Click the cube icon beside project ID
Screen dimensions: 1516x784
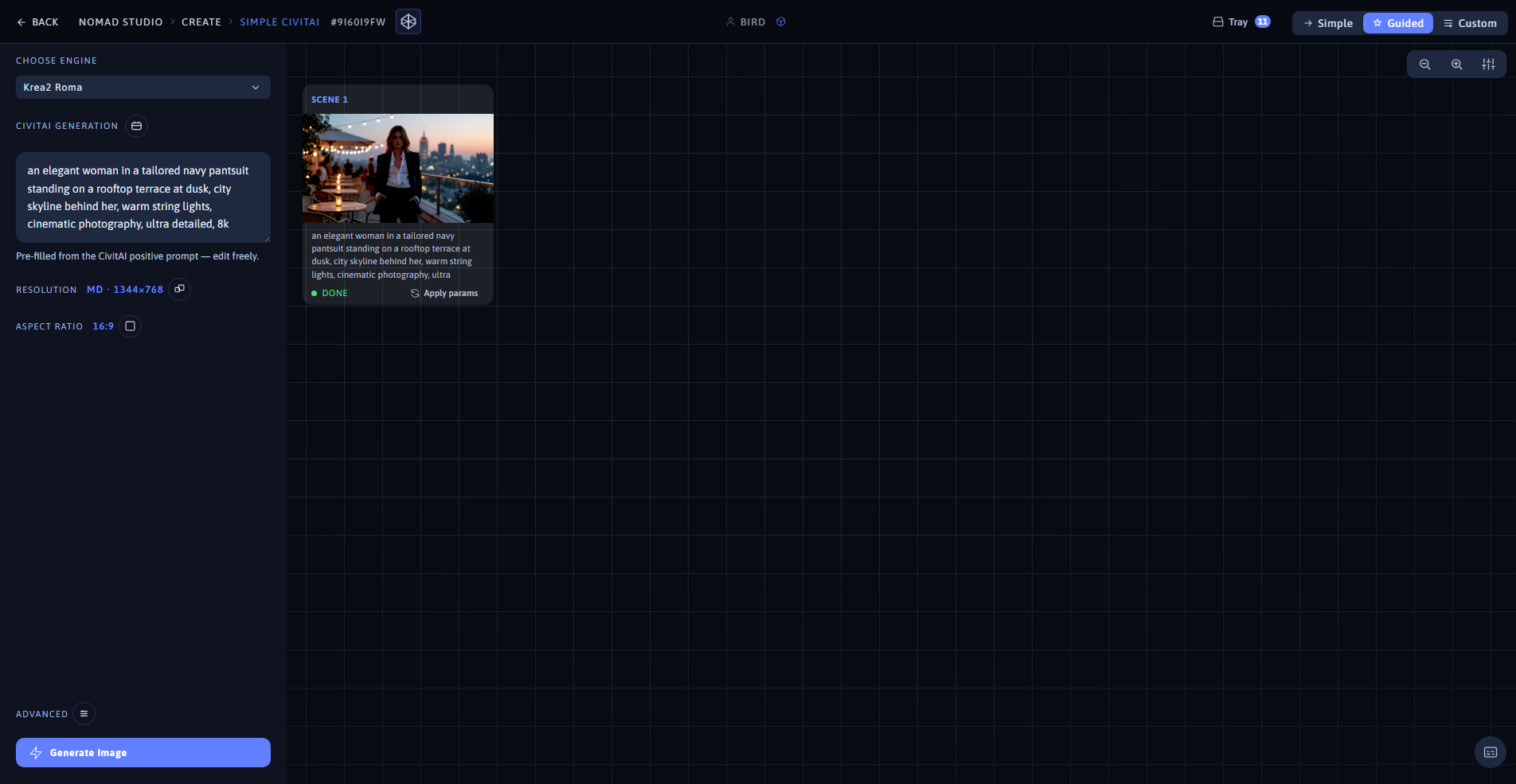click(408, 21)
